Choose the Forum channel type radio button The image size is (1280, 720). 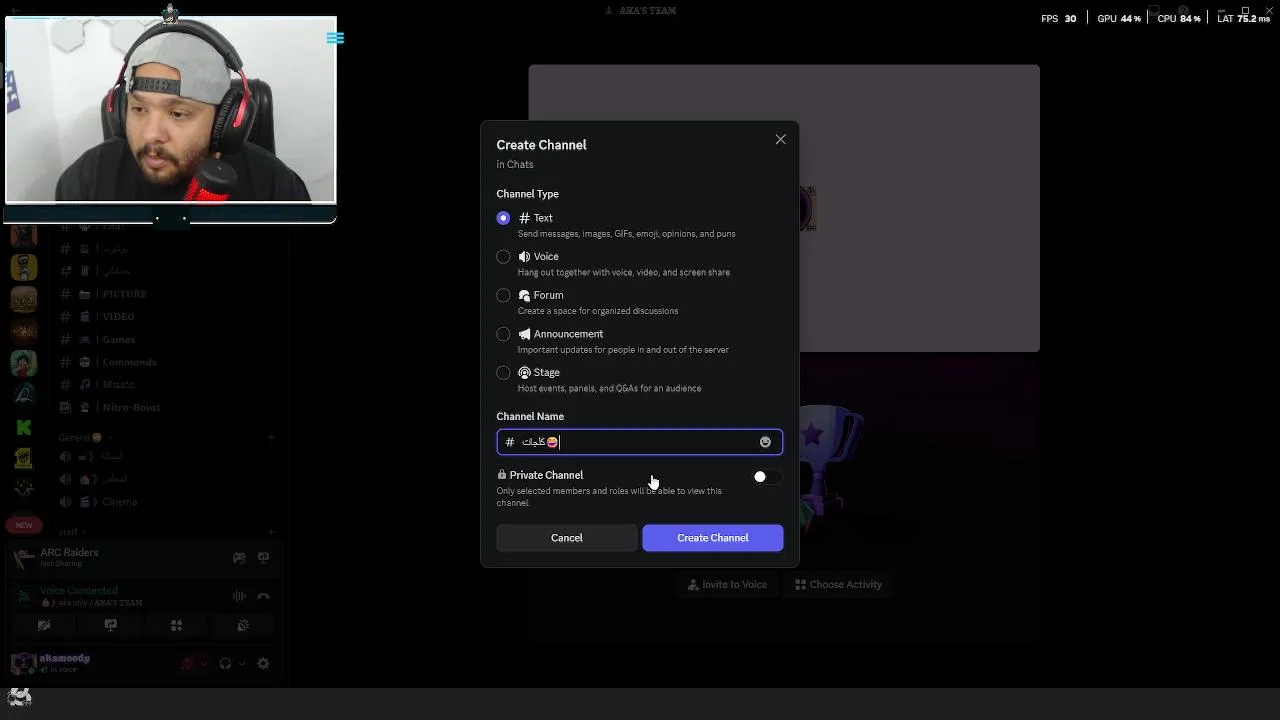[x=503, y=295]
